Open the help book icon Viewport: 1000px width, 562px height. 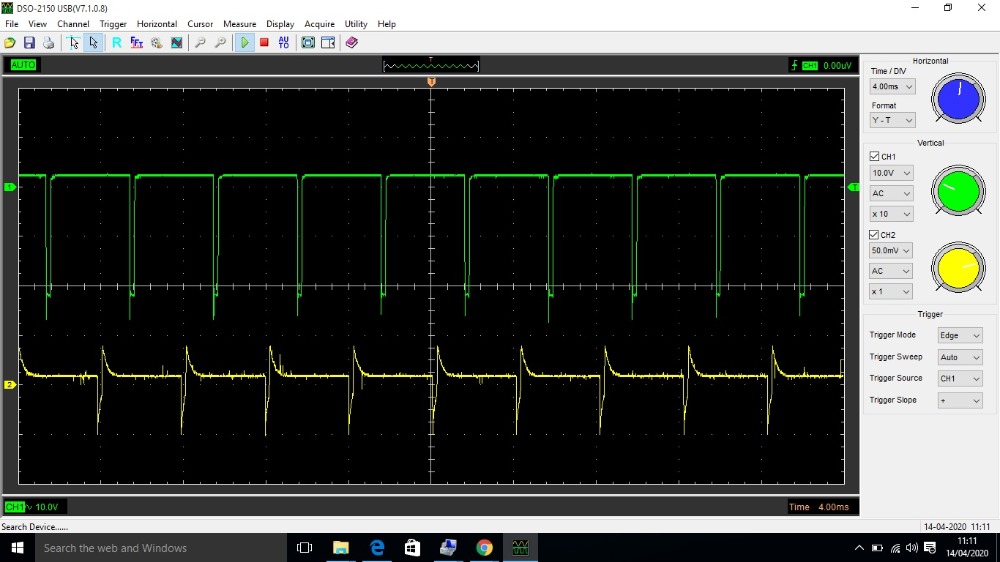coord(351,43)
